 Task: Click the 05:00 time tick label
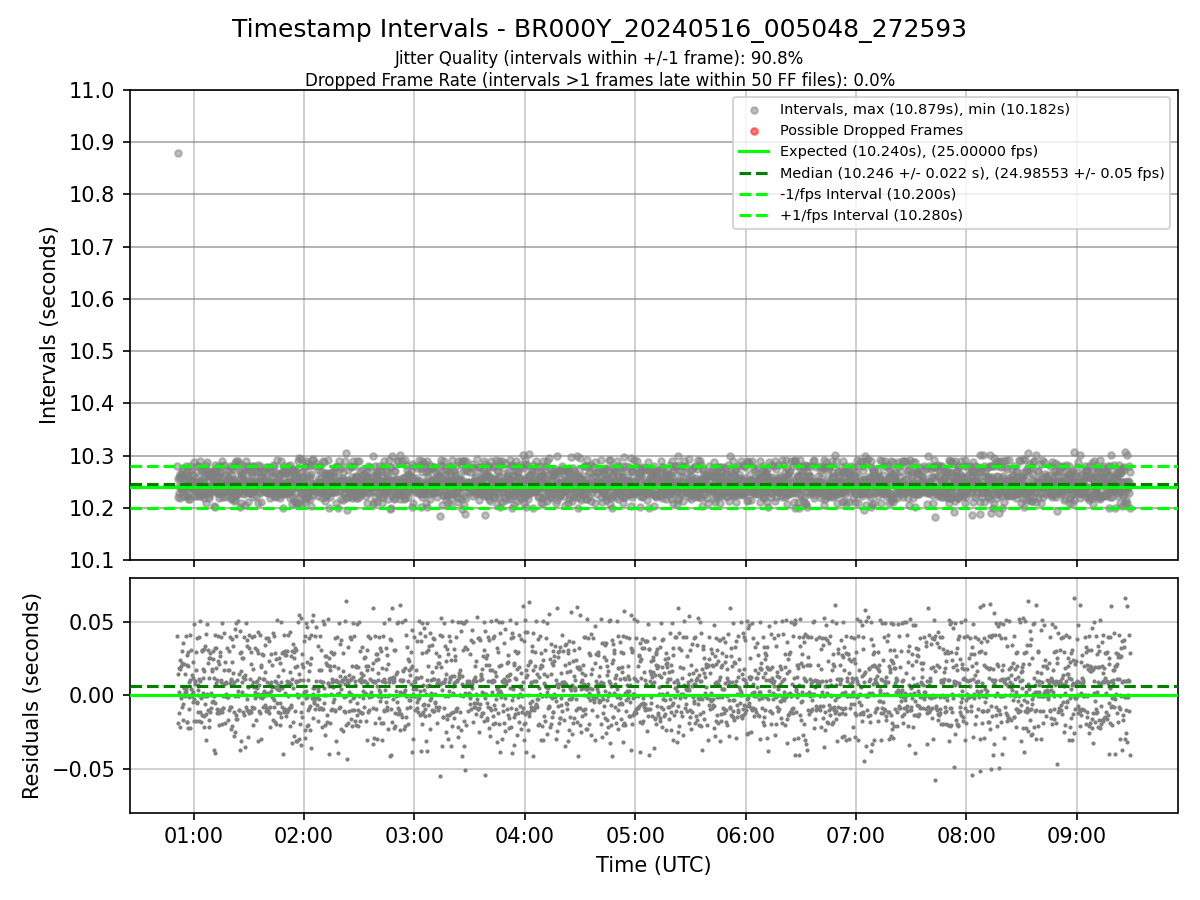[635, 834]
